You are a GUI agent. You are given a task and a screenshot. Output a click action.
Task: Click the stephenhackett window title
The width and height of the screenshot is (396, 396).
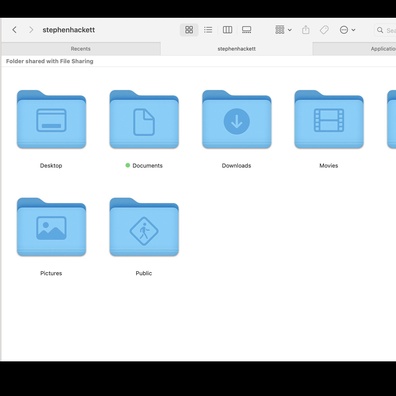point(69,30)
